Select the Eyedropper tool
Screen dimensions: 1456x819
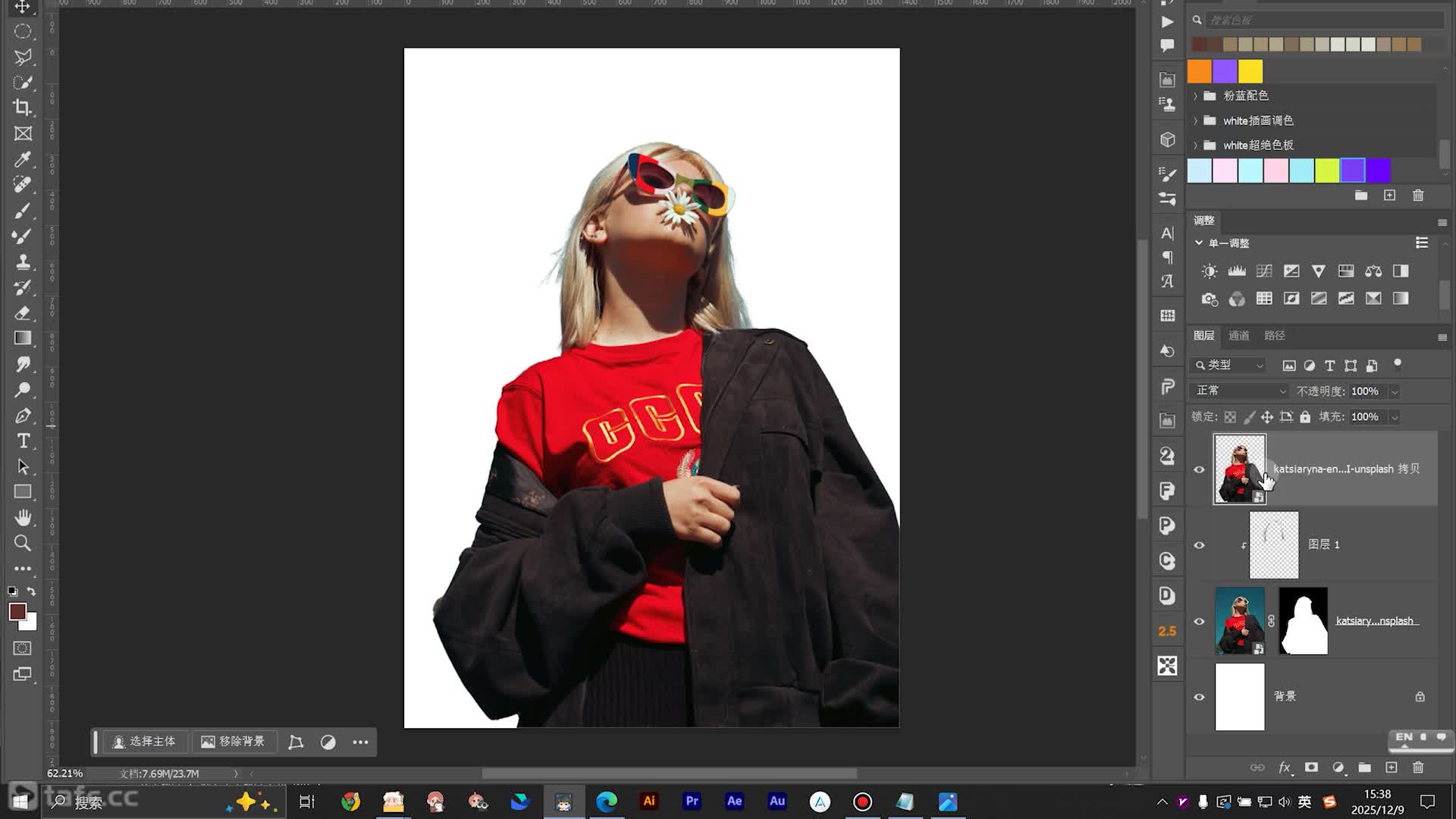click(x=23, y=159)
